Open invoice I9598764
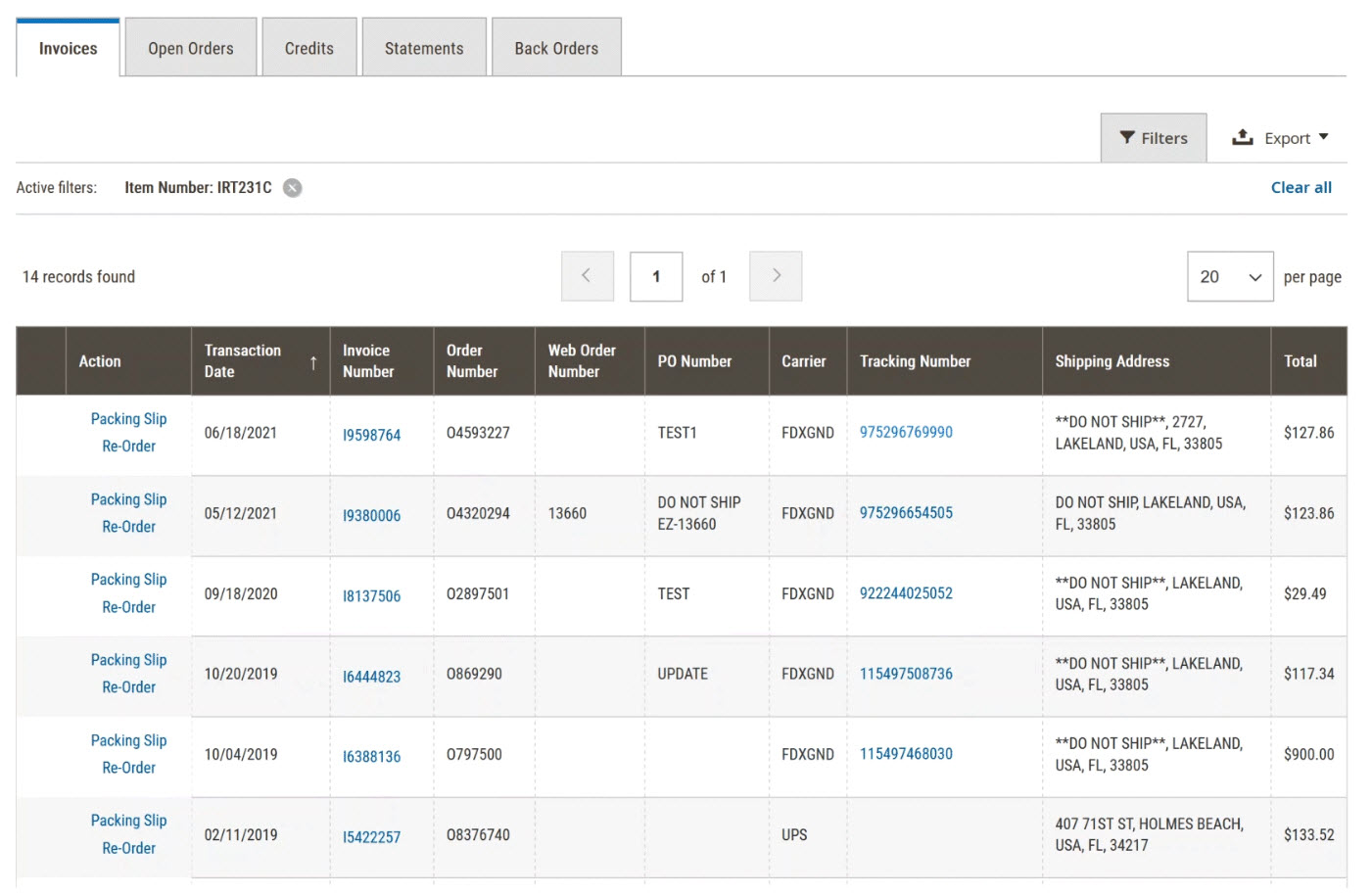This screenshot has width=1372, height=895. [x=371, y=435]
